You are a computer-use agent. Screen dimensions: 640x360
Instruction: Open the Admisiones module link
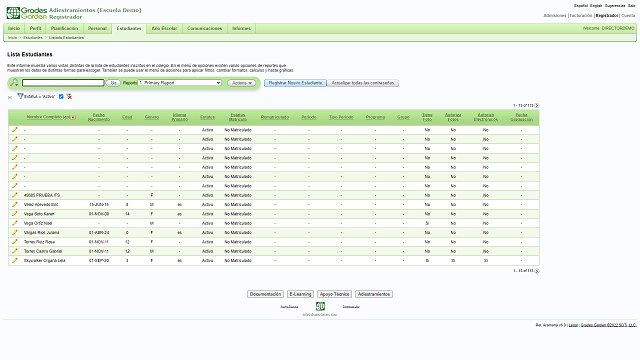tap(555, 16)
